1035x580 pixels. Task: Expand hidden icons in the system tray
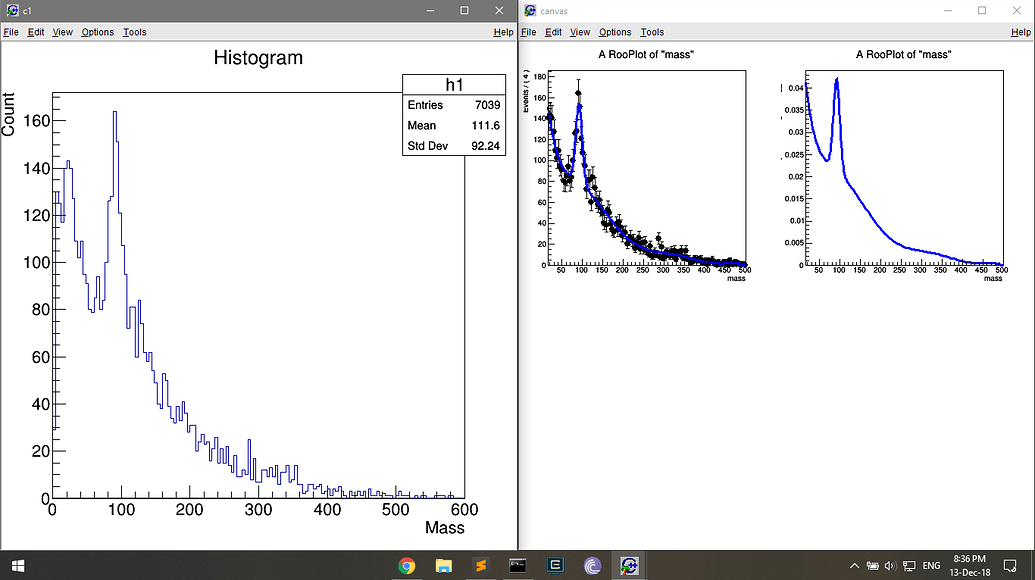(x=853, y=565)
